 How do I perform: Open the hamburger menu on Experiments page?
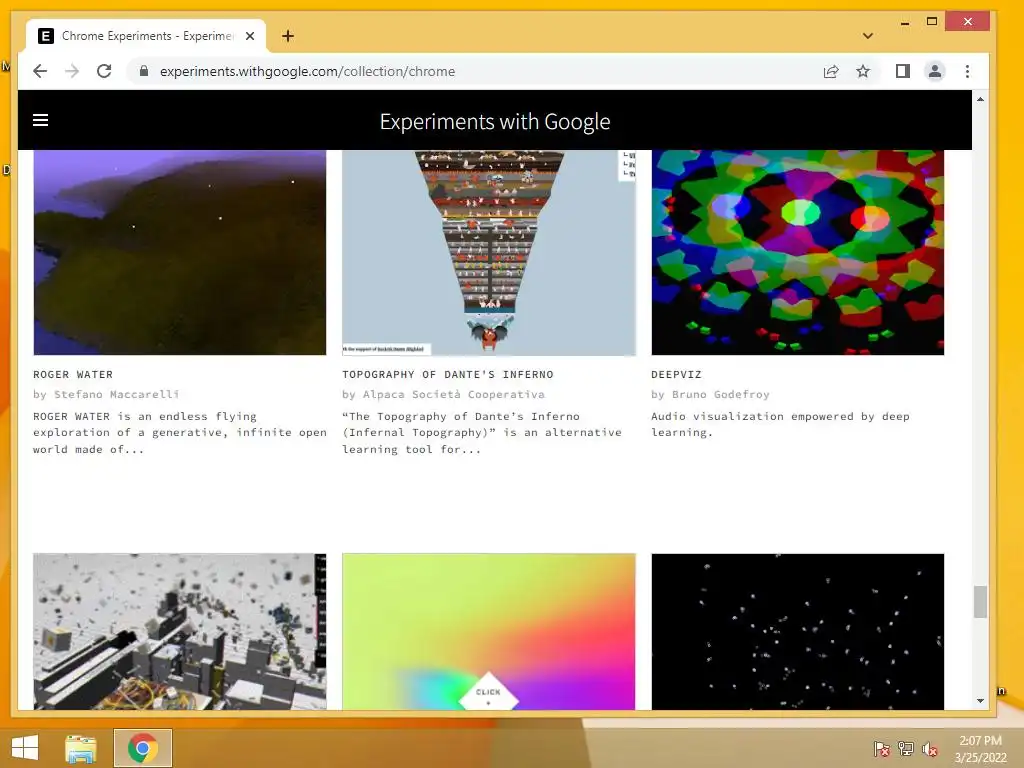click(40, 120)
